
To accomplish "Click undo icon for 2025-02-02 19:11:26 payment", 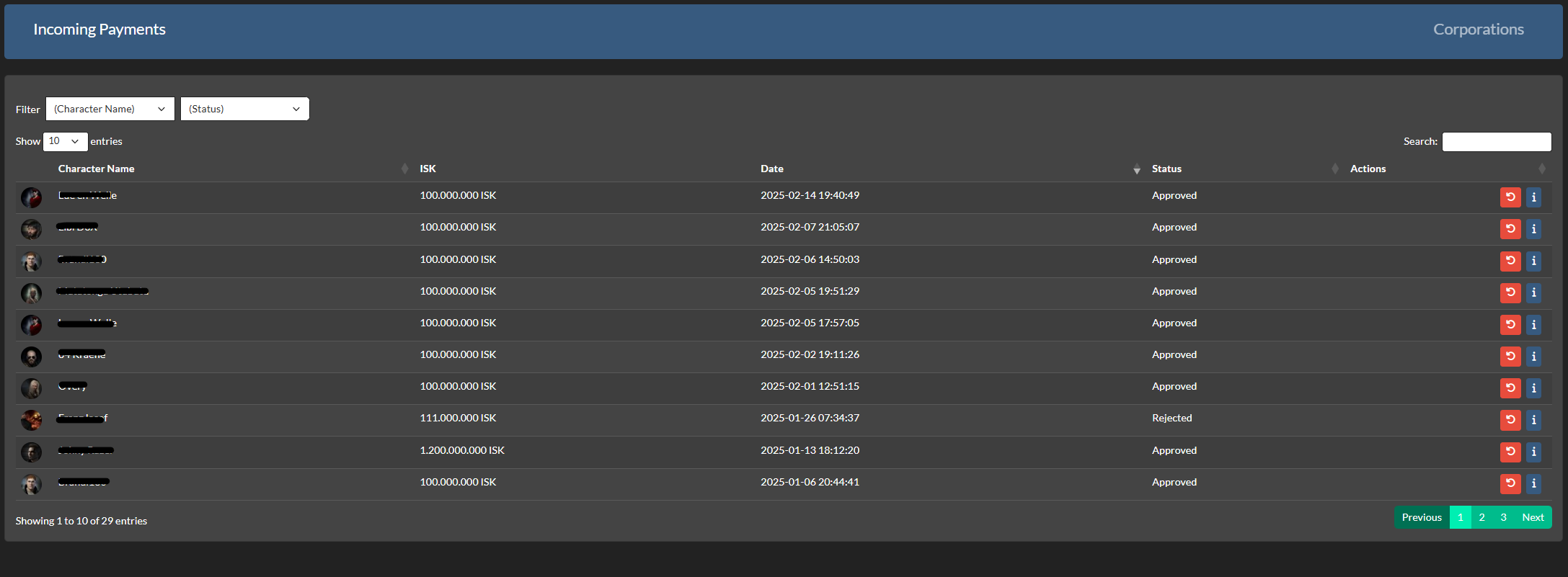I will (x=1510, y=357).
